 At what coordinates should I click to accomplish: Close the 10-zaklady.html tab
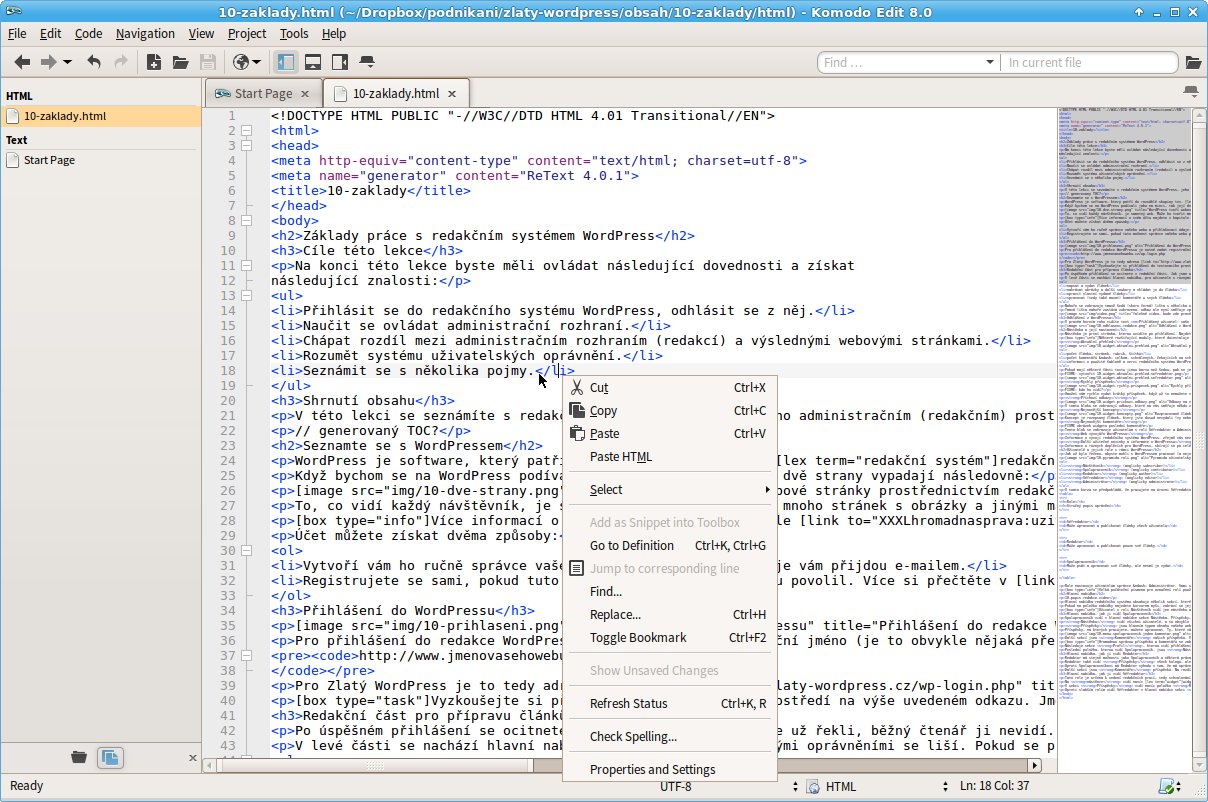pos(453,93)
